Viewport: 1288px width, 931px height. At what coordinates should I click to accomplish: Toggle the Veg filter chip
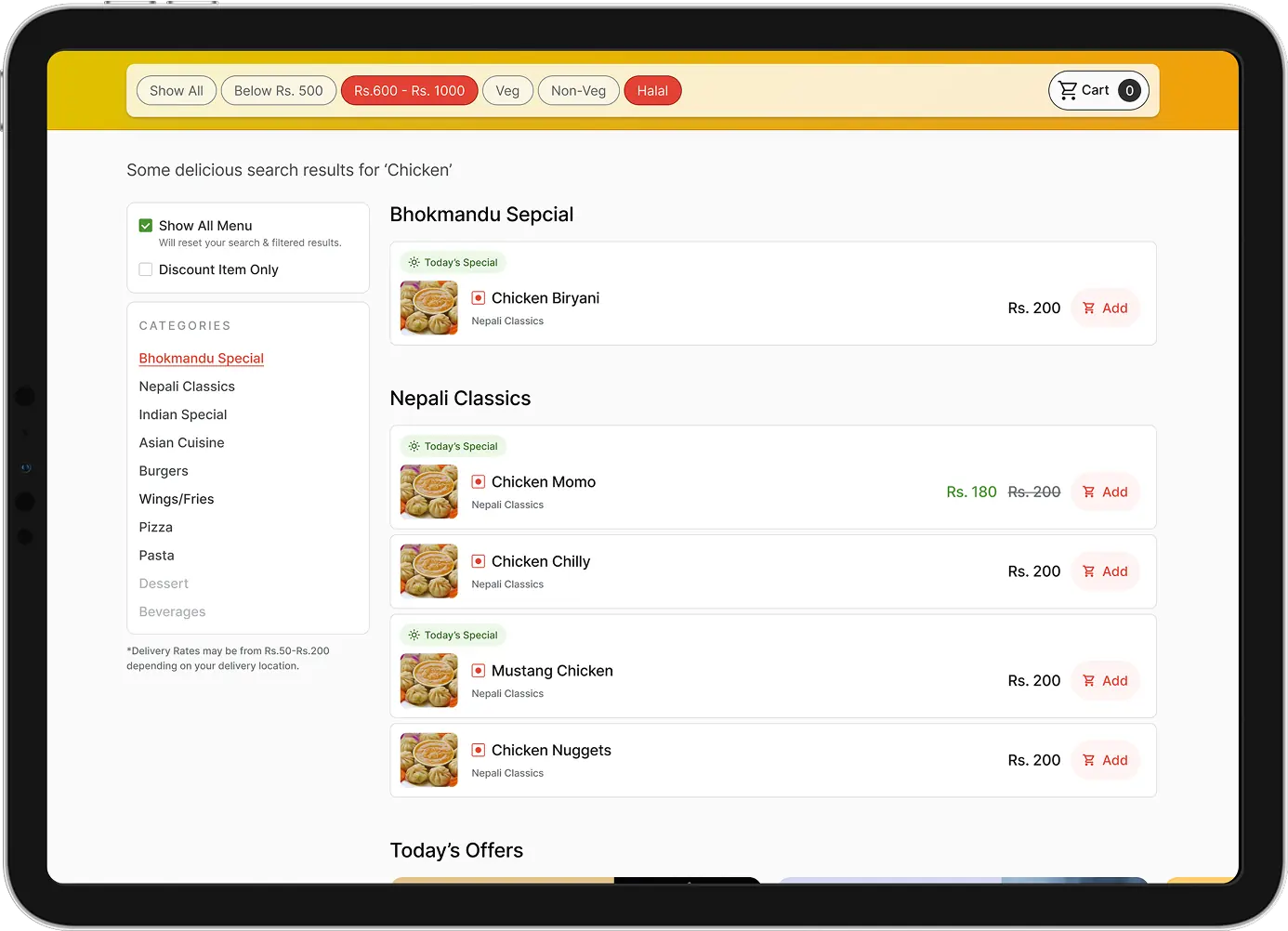tap(507, 90)
